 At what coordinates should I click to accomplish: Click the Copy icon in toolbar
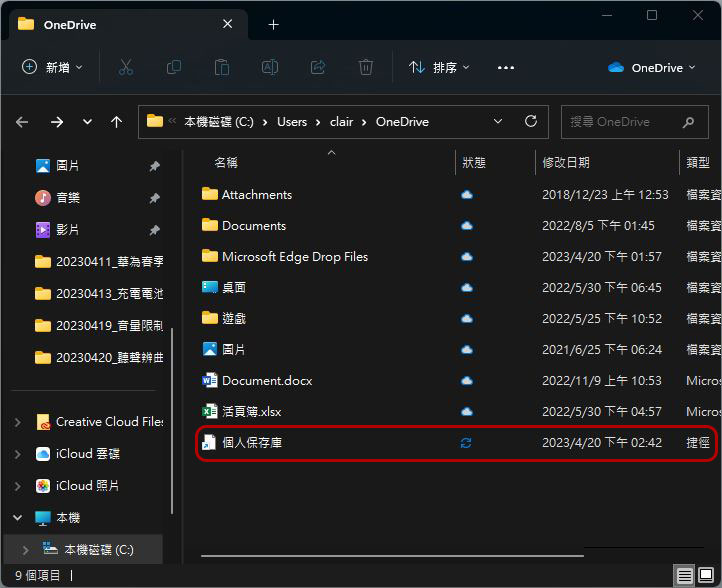174,67
